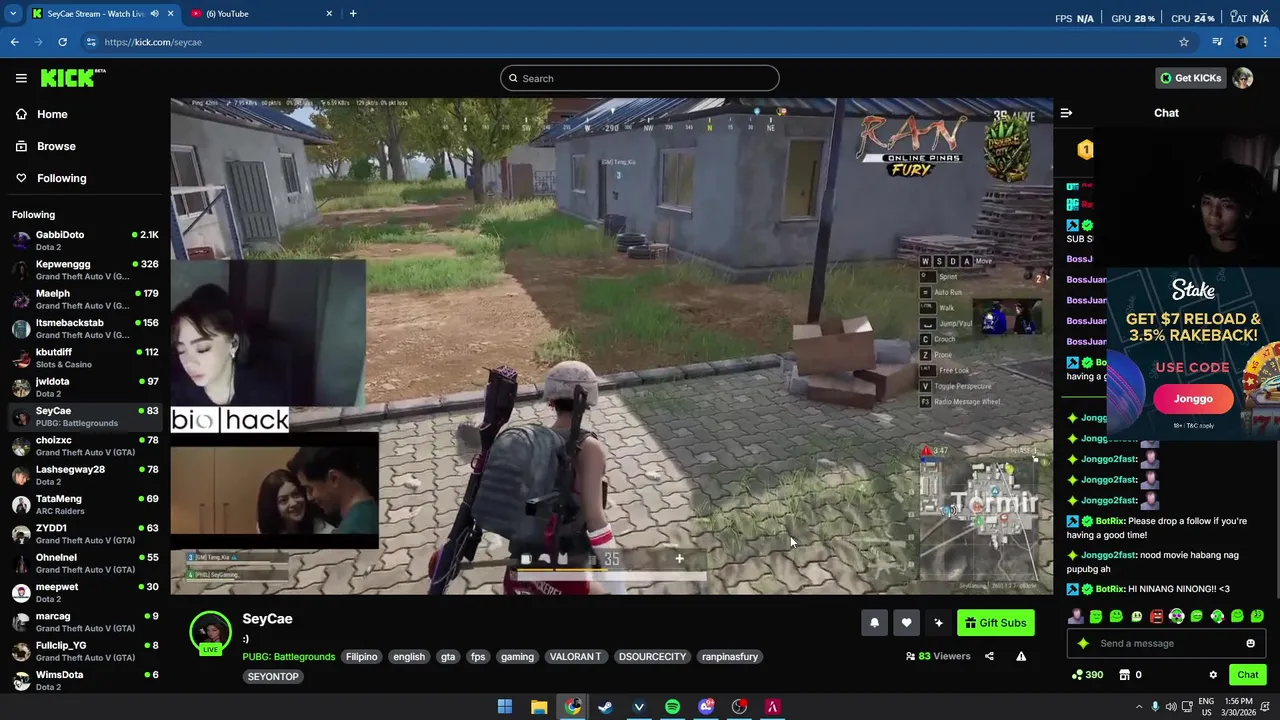
Task: Click the DSOURCECITY tag
Action: point(652,657)
